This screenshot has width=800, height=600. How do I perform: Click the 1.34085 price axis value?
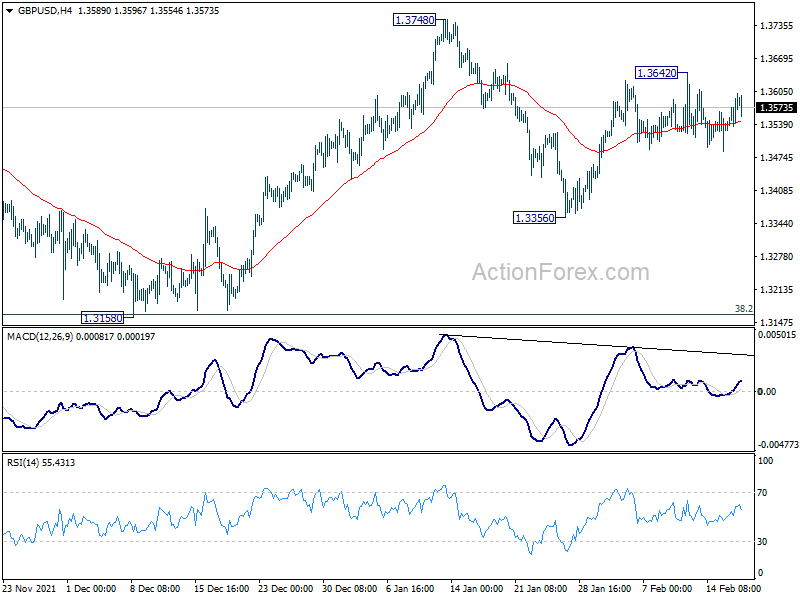777,191
